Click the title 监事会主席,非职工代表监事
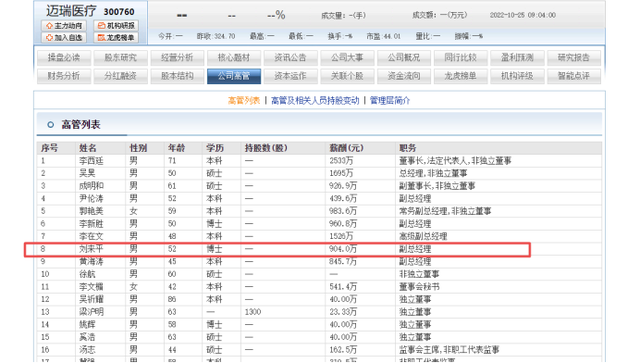640x363 pixels. 449,350
